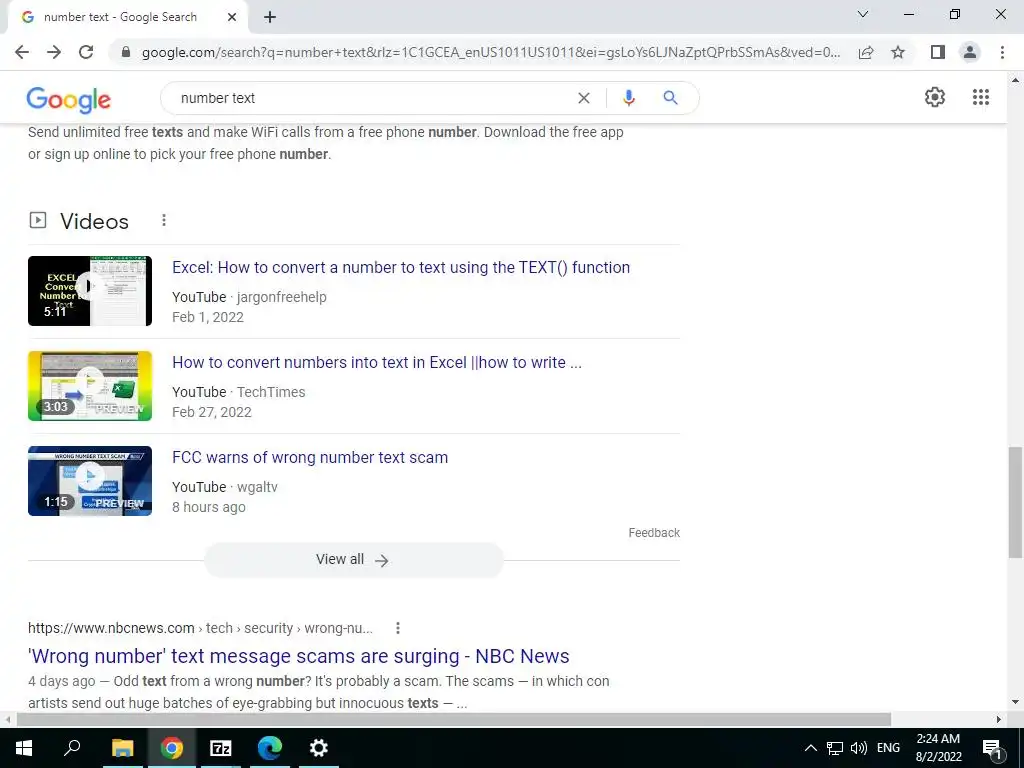Viewport: 1024px width, 768px height.
Task: Open the notification center
Action: (991, 749)
